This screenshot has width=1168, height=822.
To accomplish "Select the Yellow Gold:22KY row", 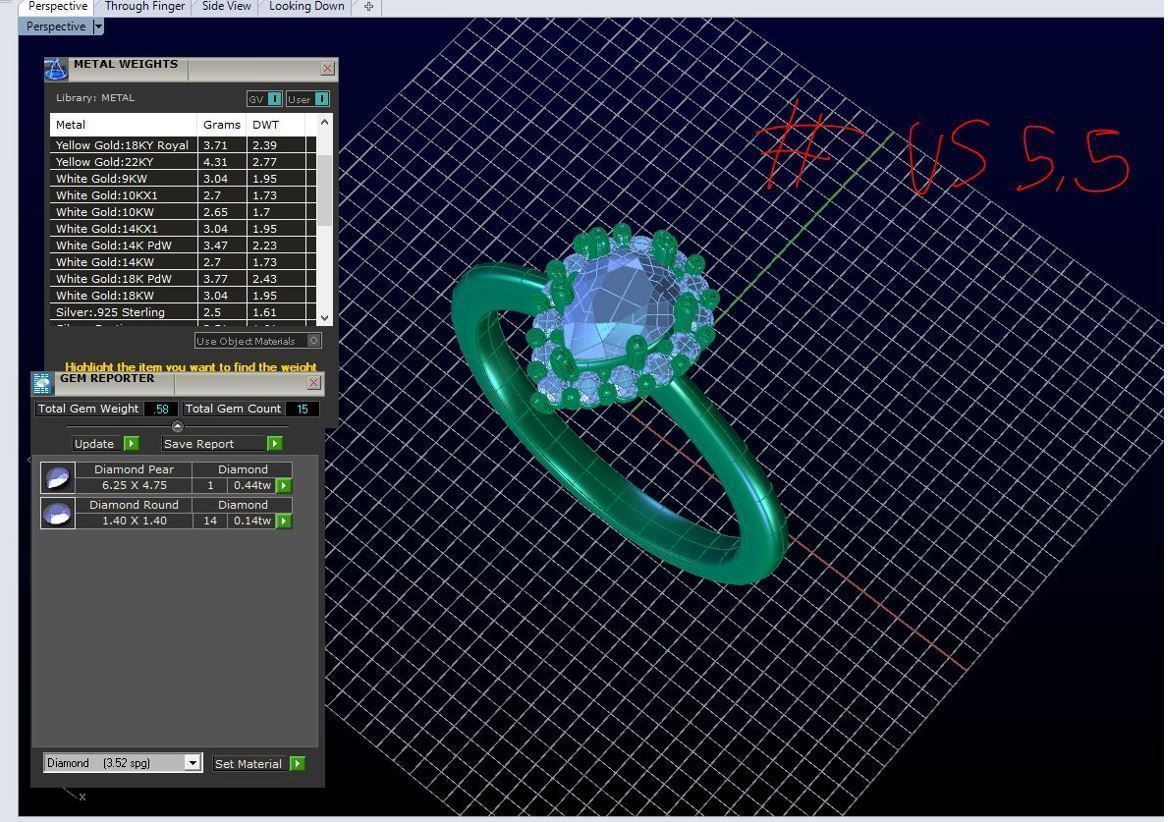I will point(183,162).
